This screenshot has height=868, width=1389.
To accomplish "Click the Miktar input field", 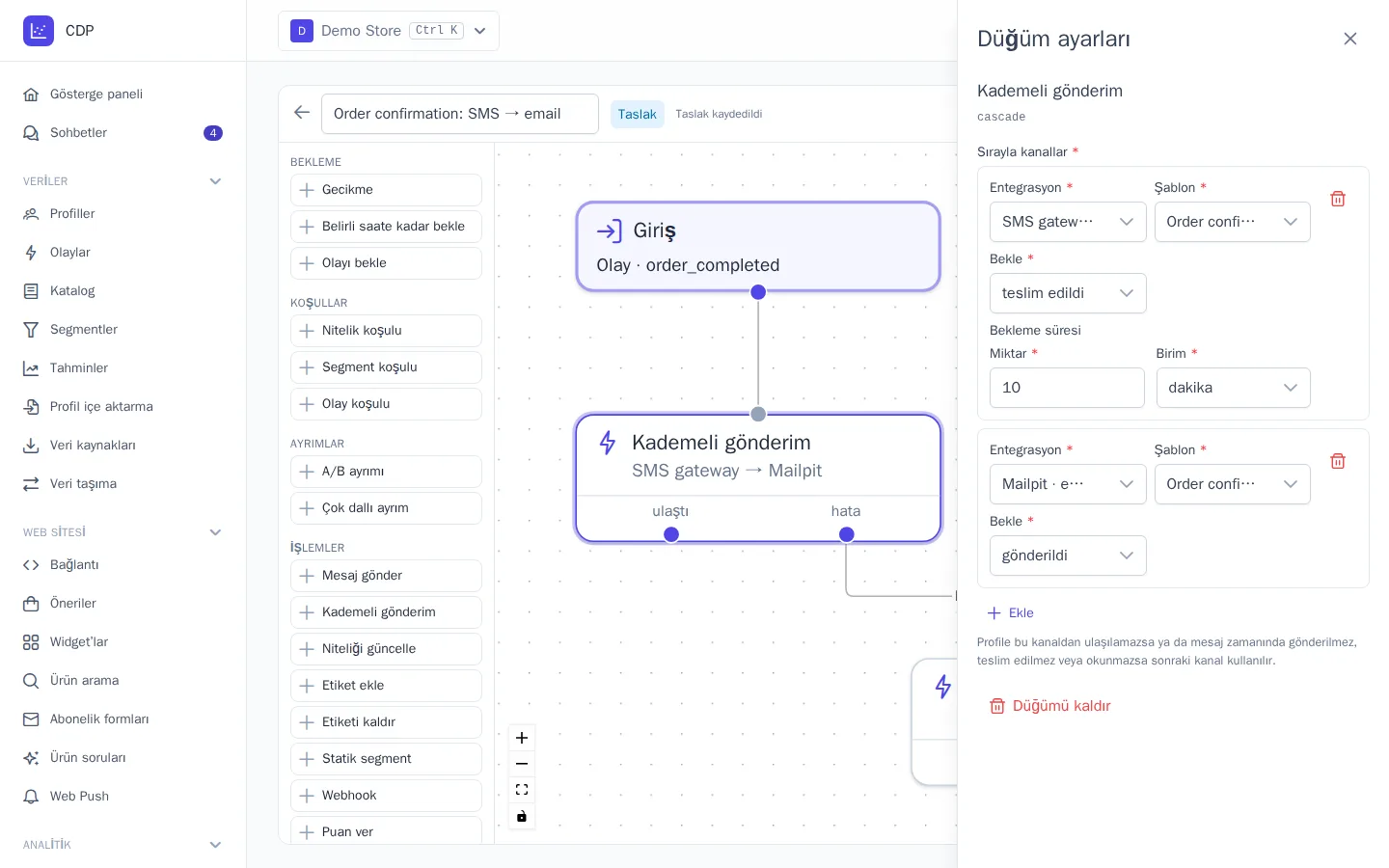I will coord(1067,388).
